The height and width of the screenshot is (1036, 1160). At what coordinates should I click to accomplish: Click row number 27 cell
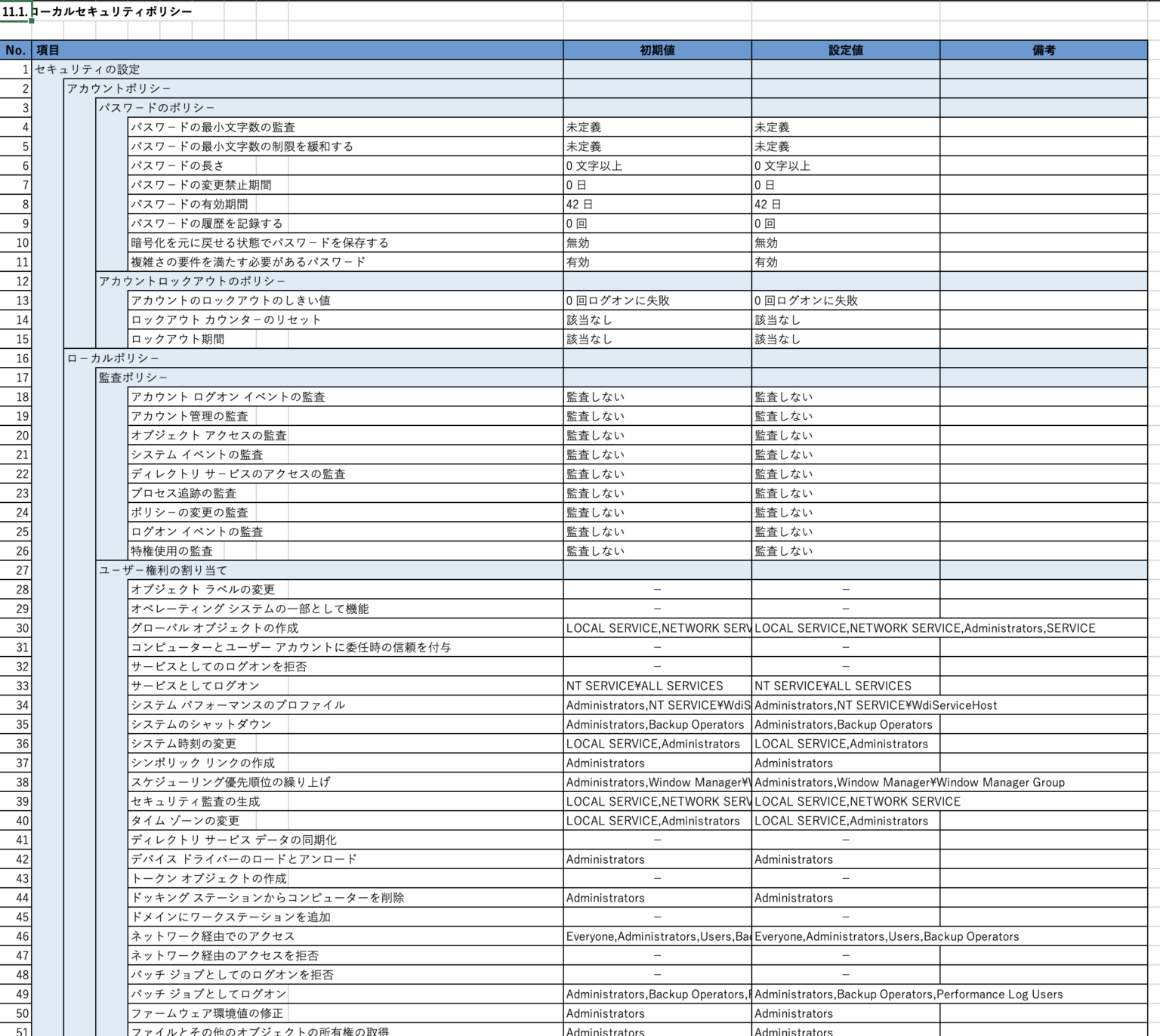click(x=16, y=570)
